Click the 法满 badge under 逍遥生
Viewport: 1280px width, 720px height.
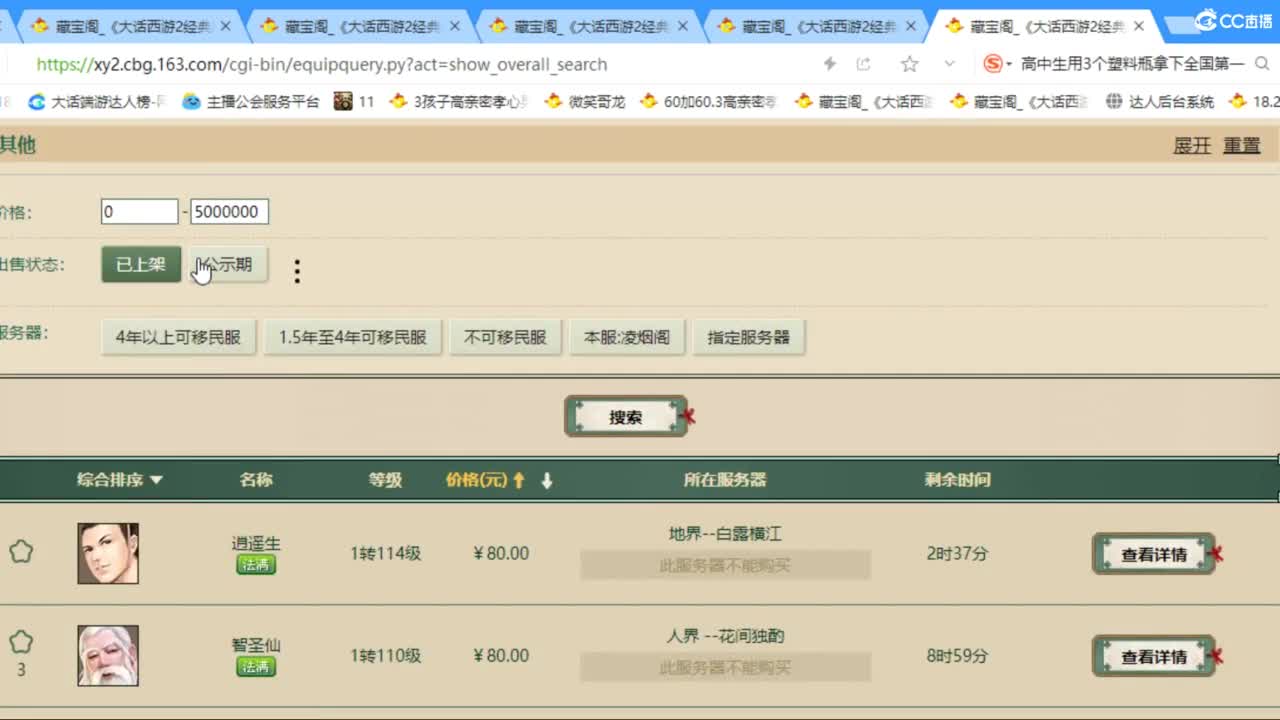(256, 565)
